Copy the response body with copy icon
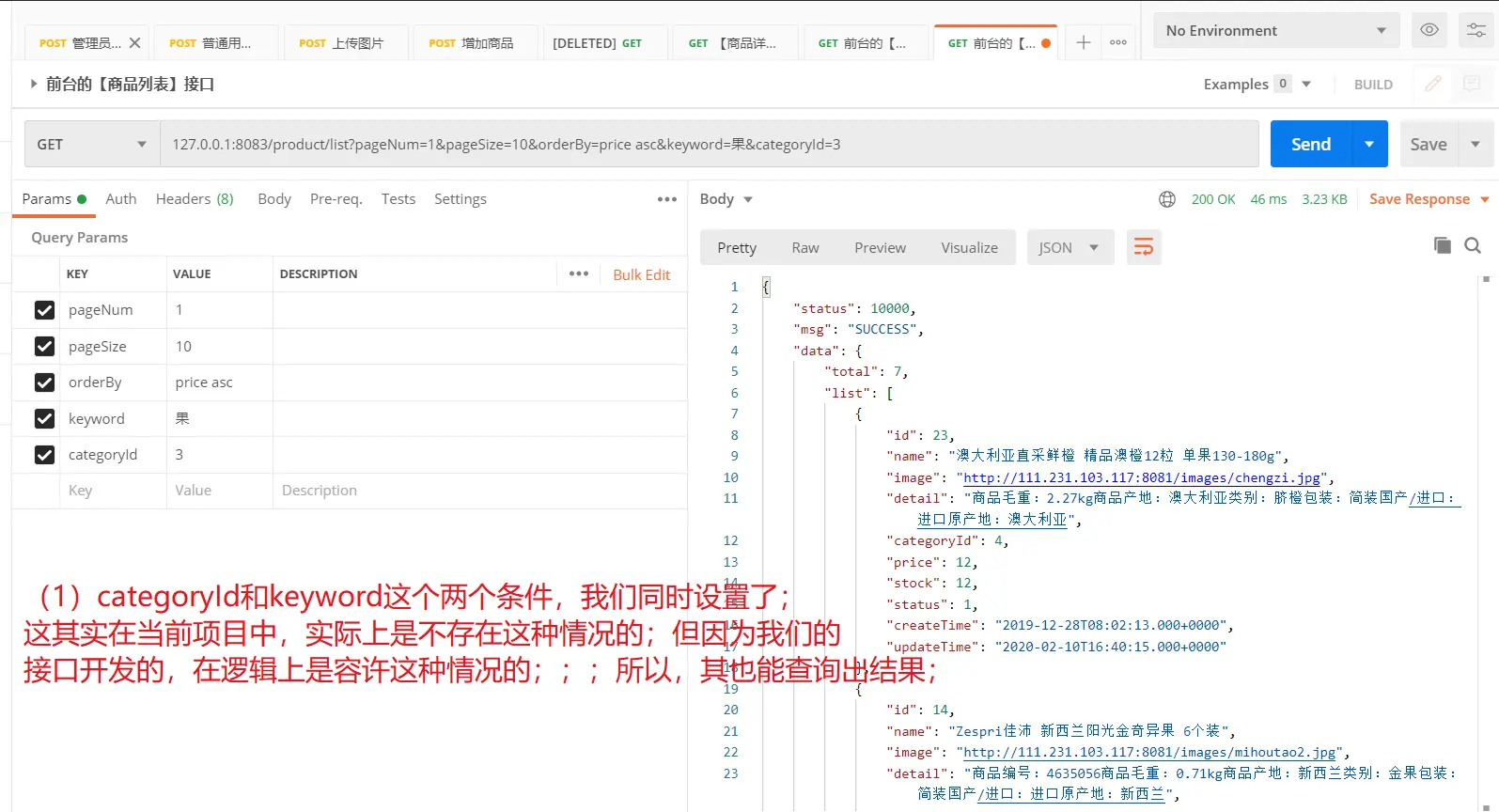The image size is (1499, 812). 1442,245
